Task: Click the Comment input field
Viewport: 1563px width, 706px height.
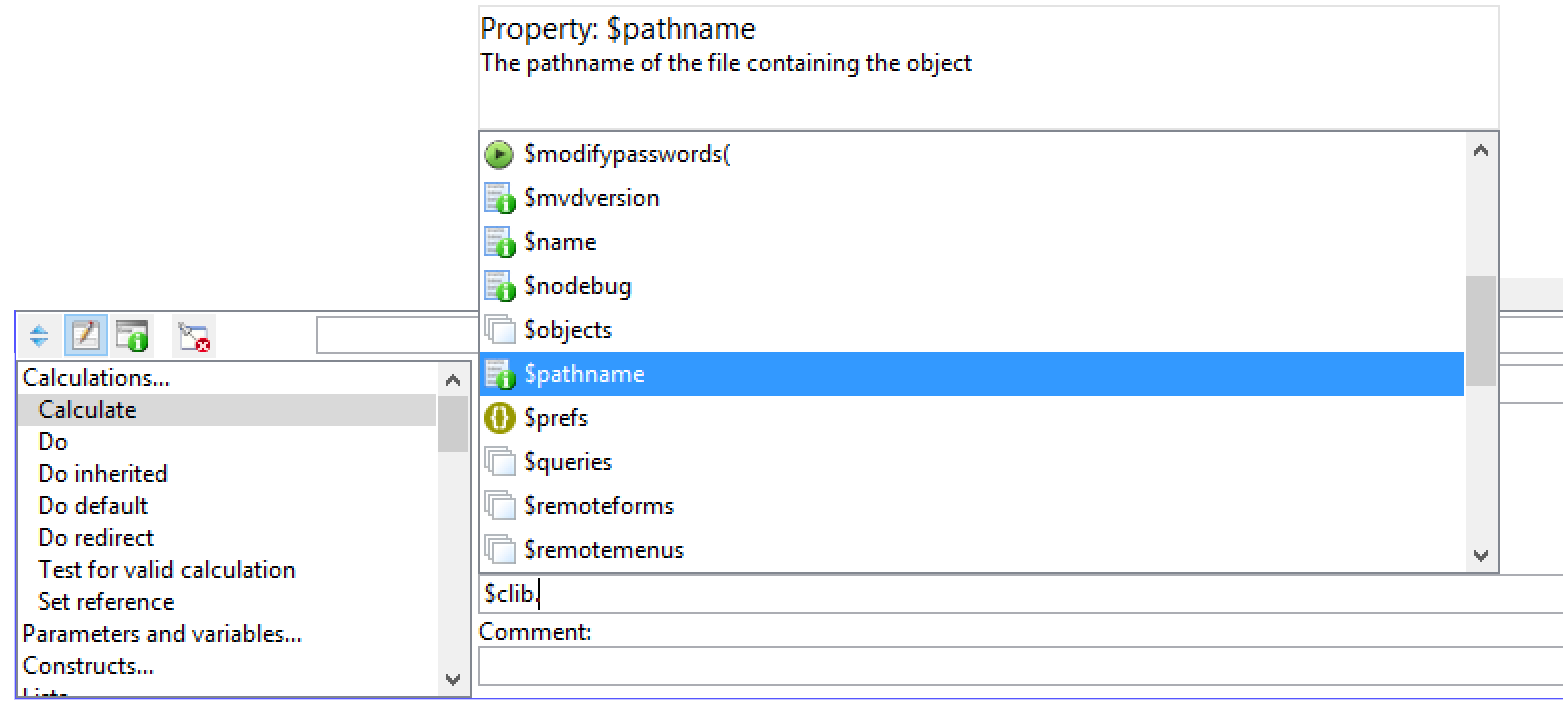Action: pyautogui.click(x=1020, y=665)
